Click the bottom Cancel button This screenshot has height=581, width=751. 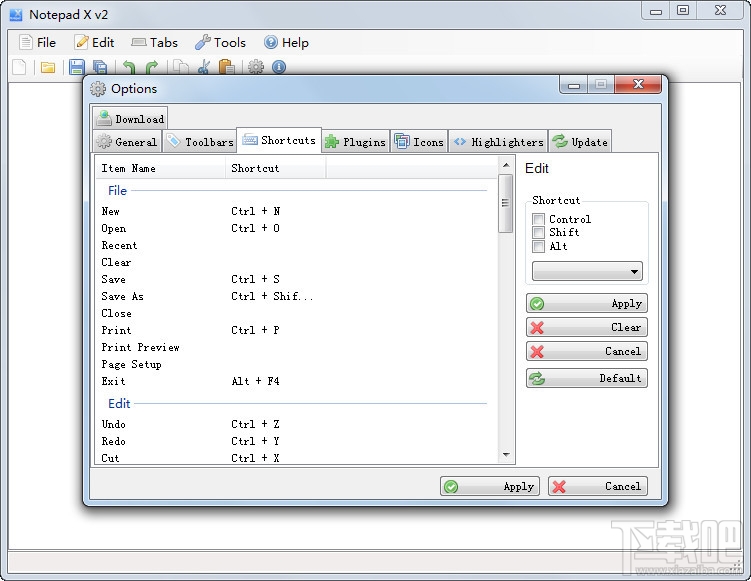[598, 487]
